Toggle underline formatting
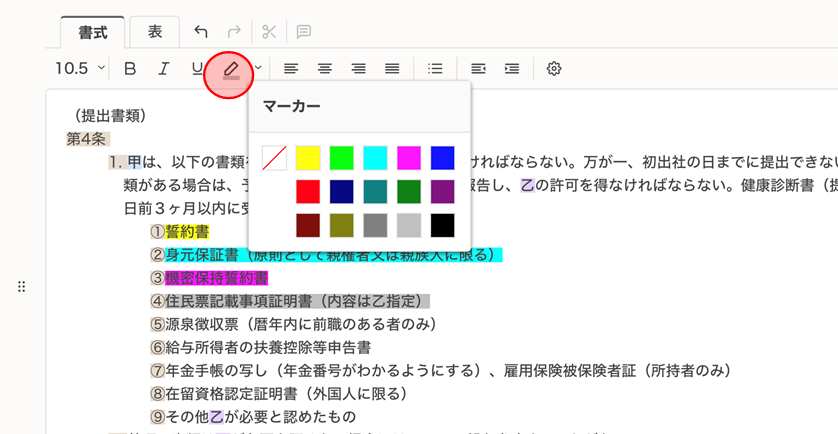Image resolution: width=838 pixels, height=434 pixels. click(x=196, y=69)
